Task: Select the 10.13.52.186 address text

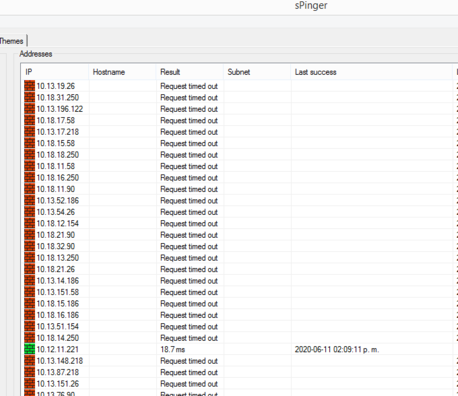Action: tap(58, 200)
